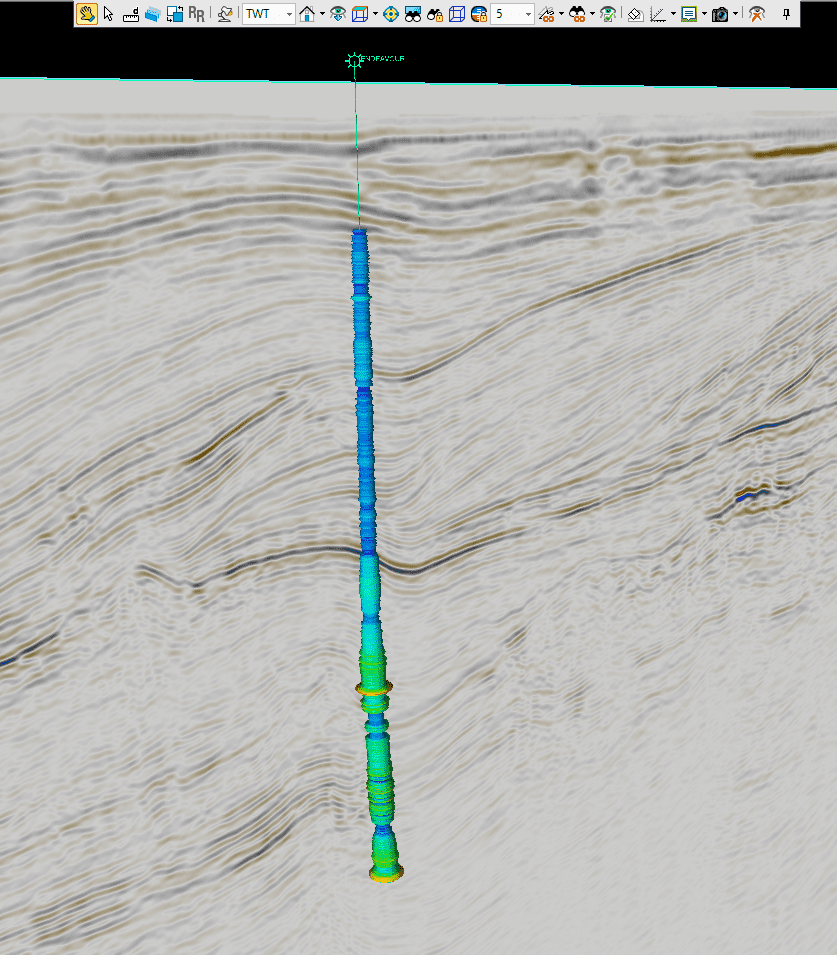Click the target view-all icon
This screenshot has width=837, height=955.
(391, 14)
